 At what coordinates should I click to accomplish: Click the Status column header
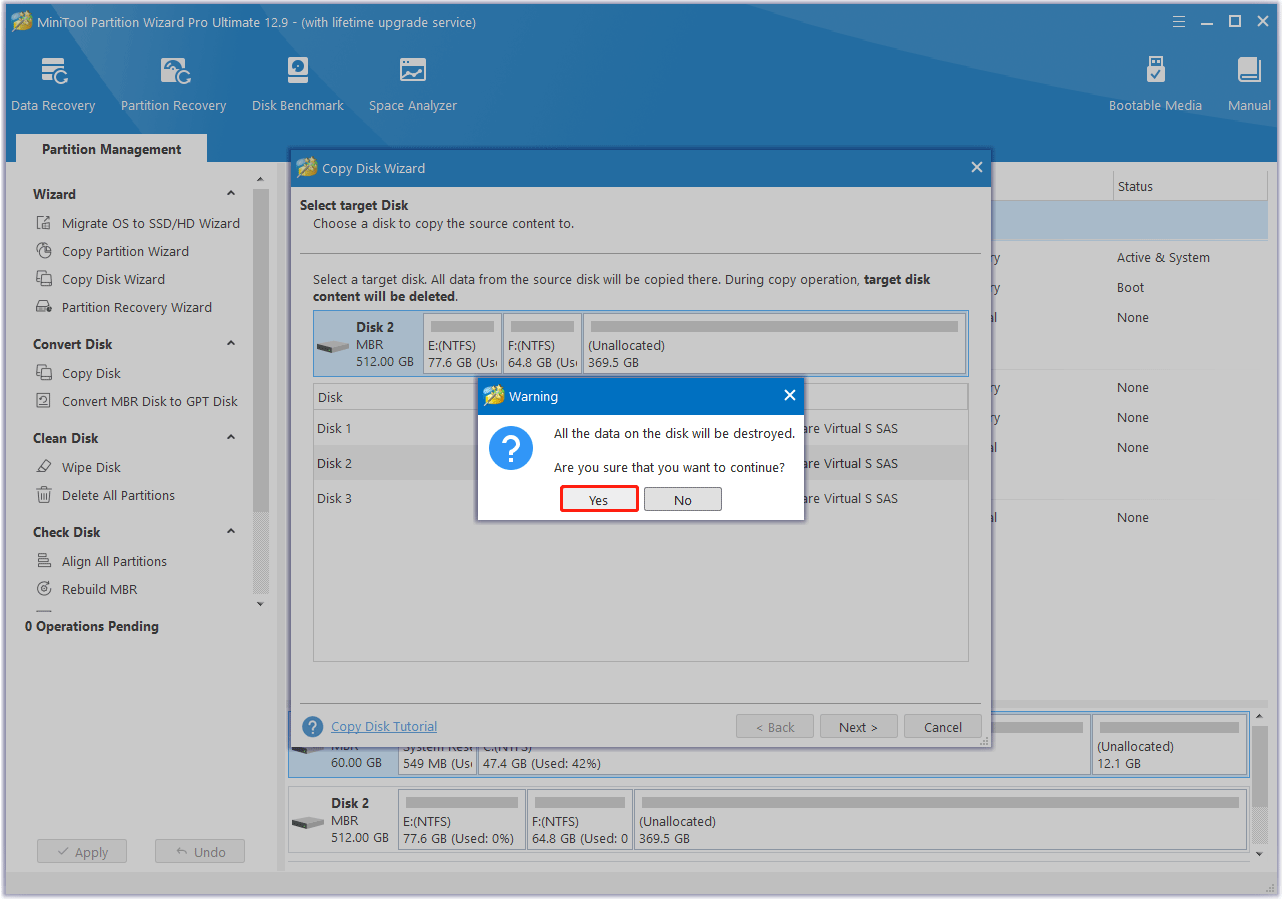coord(1190,186)
